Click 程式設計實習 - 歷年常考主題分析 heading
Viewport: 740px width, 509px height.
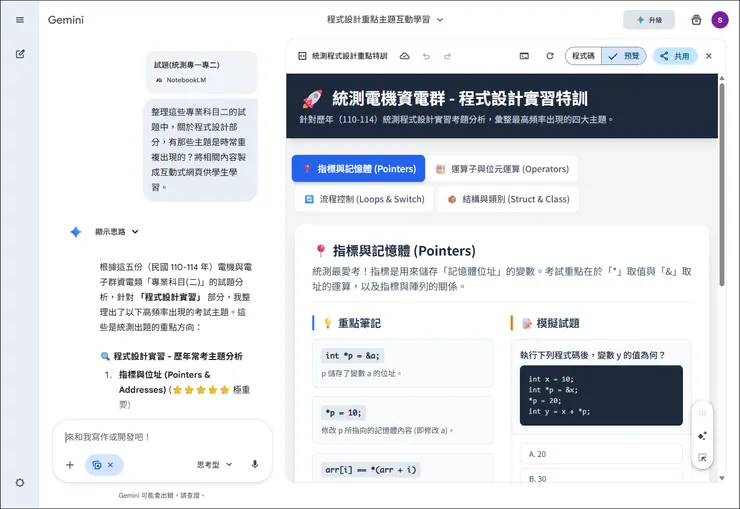178,356
